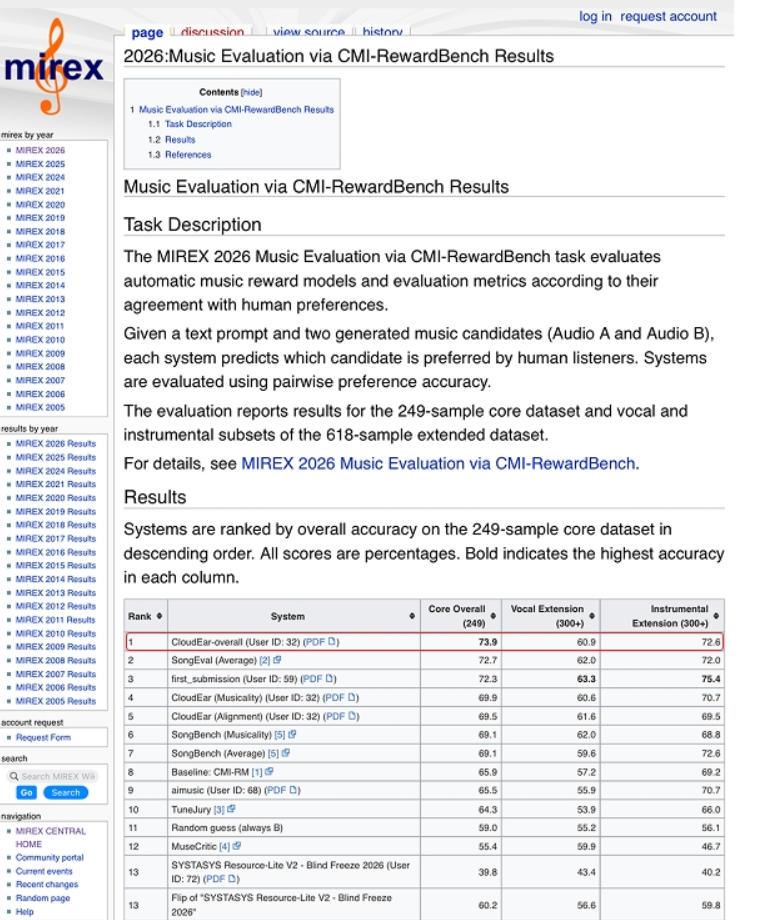Open contents item 1 Music Evaluation Results
This screenshot has width=784, height=920.
pos(236,109)
